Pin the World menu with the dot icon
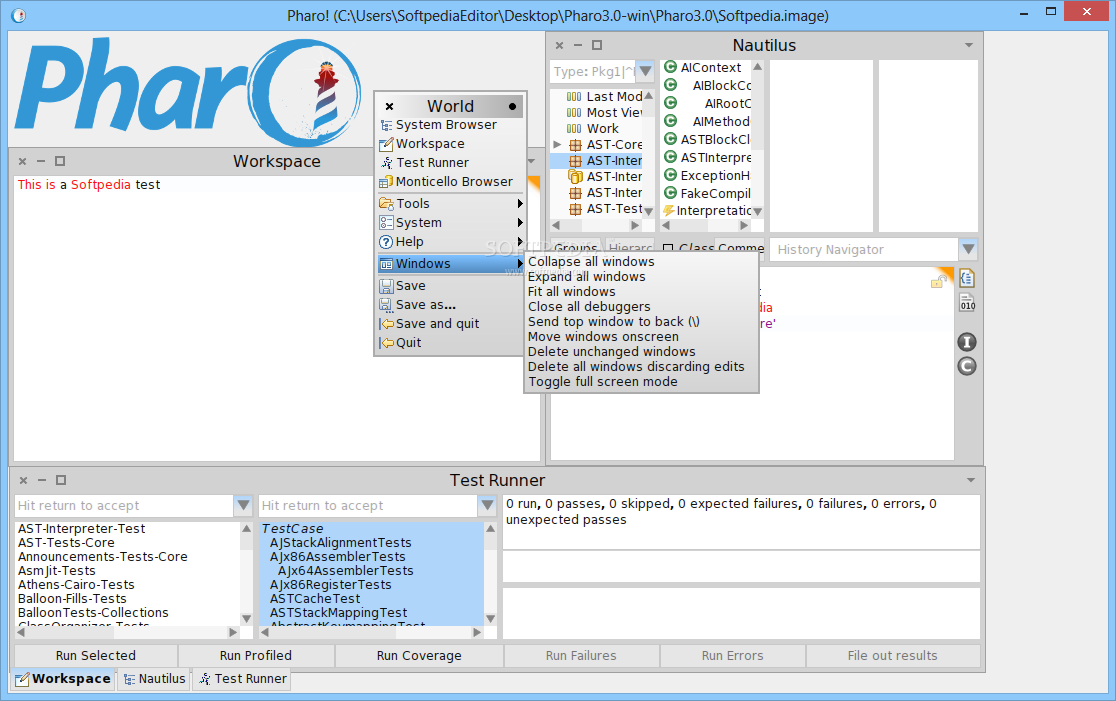The image size is (1116, 701). pyautogui.click(x=512, y=107)
